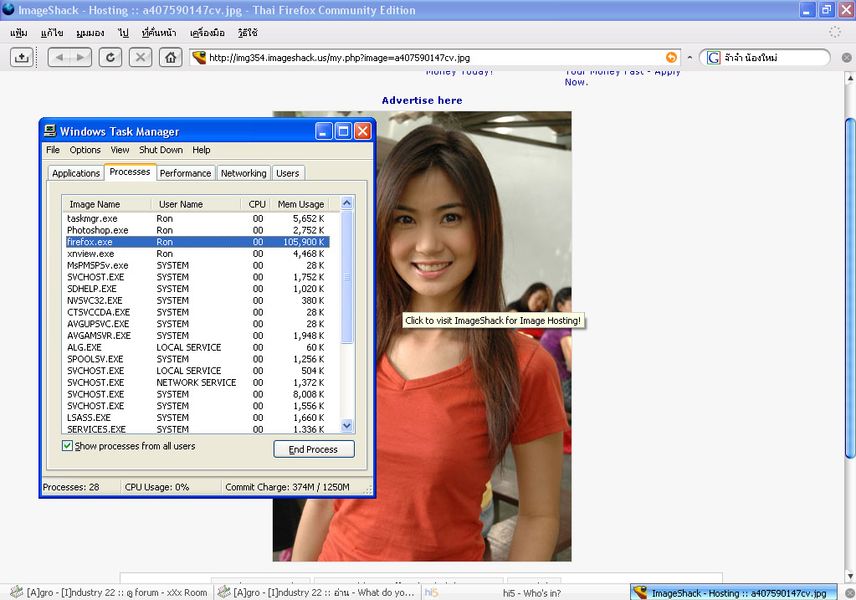The width and height of the screenshot is (856, 600).
Task: Minimize the Windows Task Manager window
Action: pyautogui.click(x=323, y=131)
